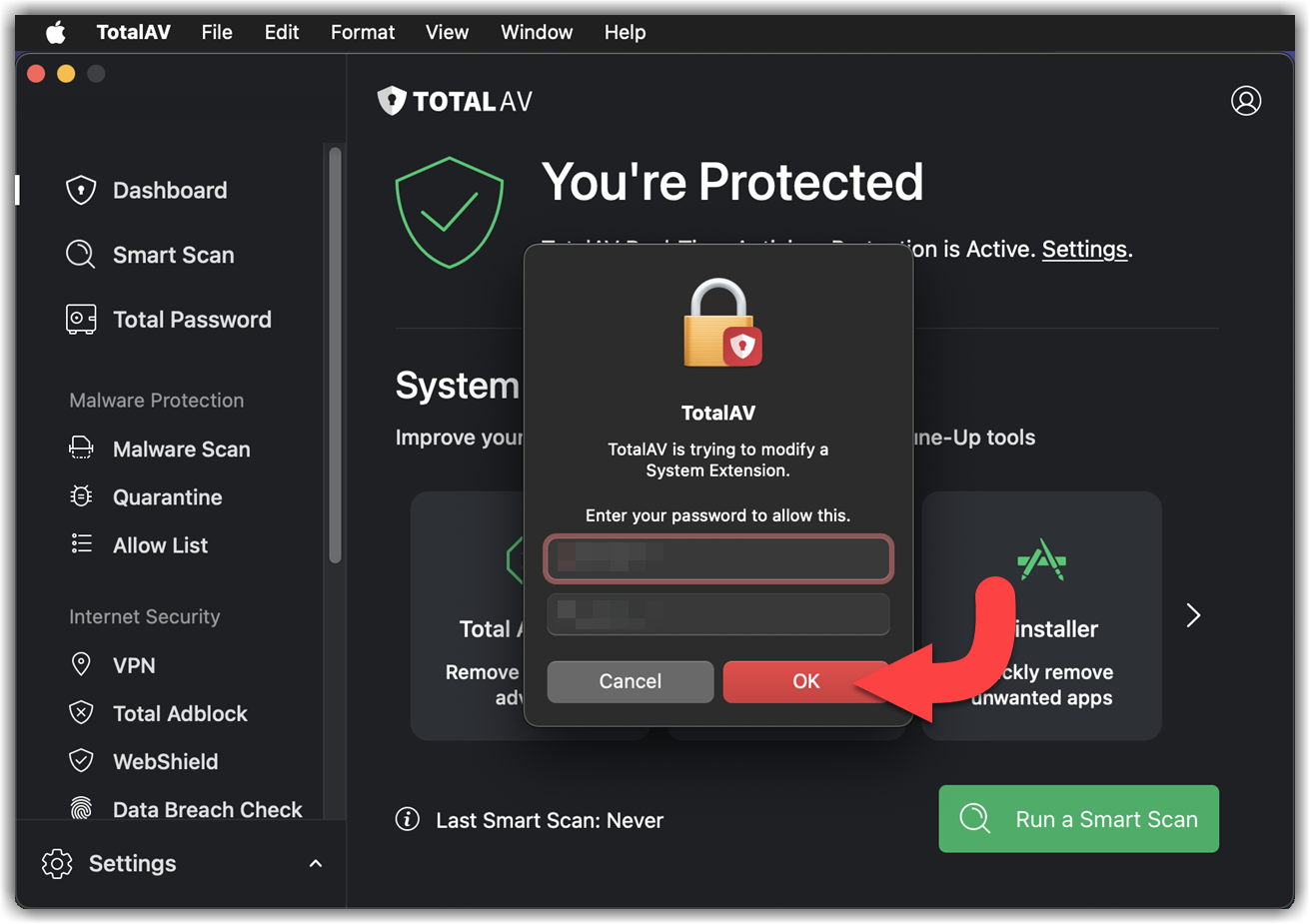The image size is (1310, 924).
Task: Click the VPN location pin icon
Action: pos(81,664)
